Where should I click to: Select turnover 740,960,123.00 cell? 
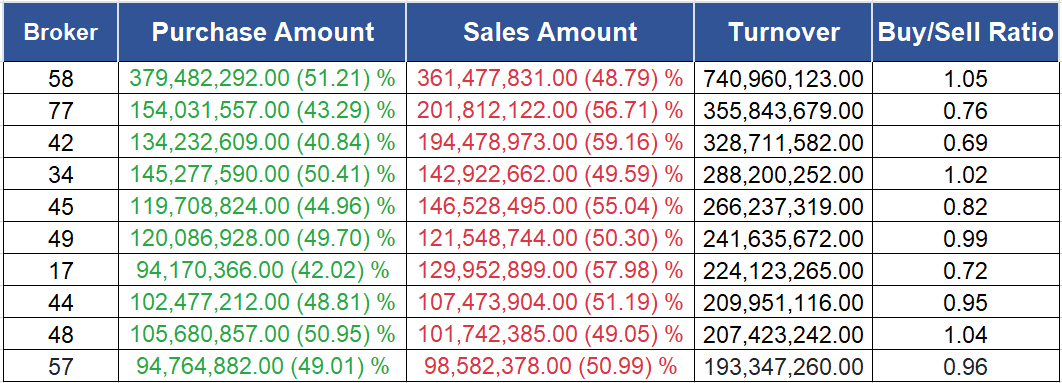point(784,79)
